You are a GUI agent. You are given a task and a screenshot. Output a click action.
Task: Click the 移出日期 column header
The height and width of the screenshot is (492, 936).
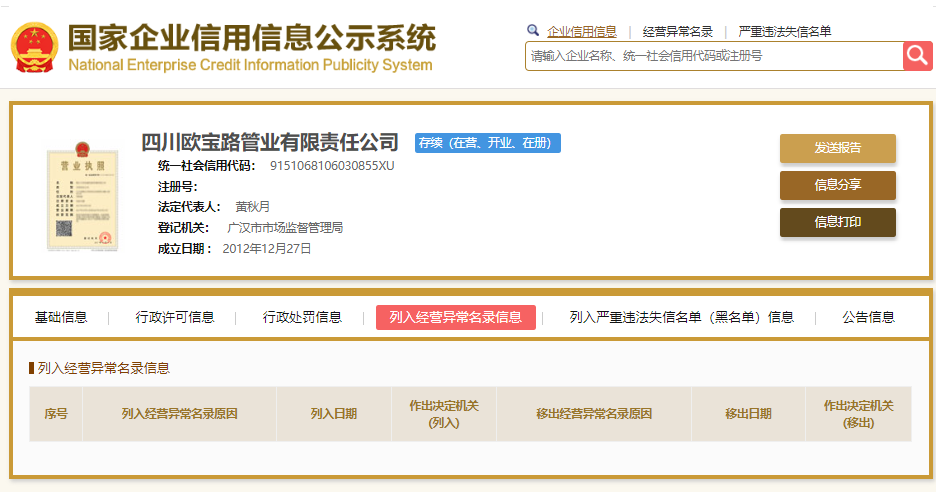(748, 414)
